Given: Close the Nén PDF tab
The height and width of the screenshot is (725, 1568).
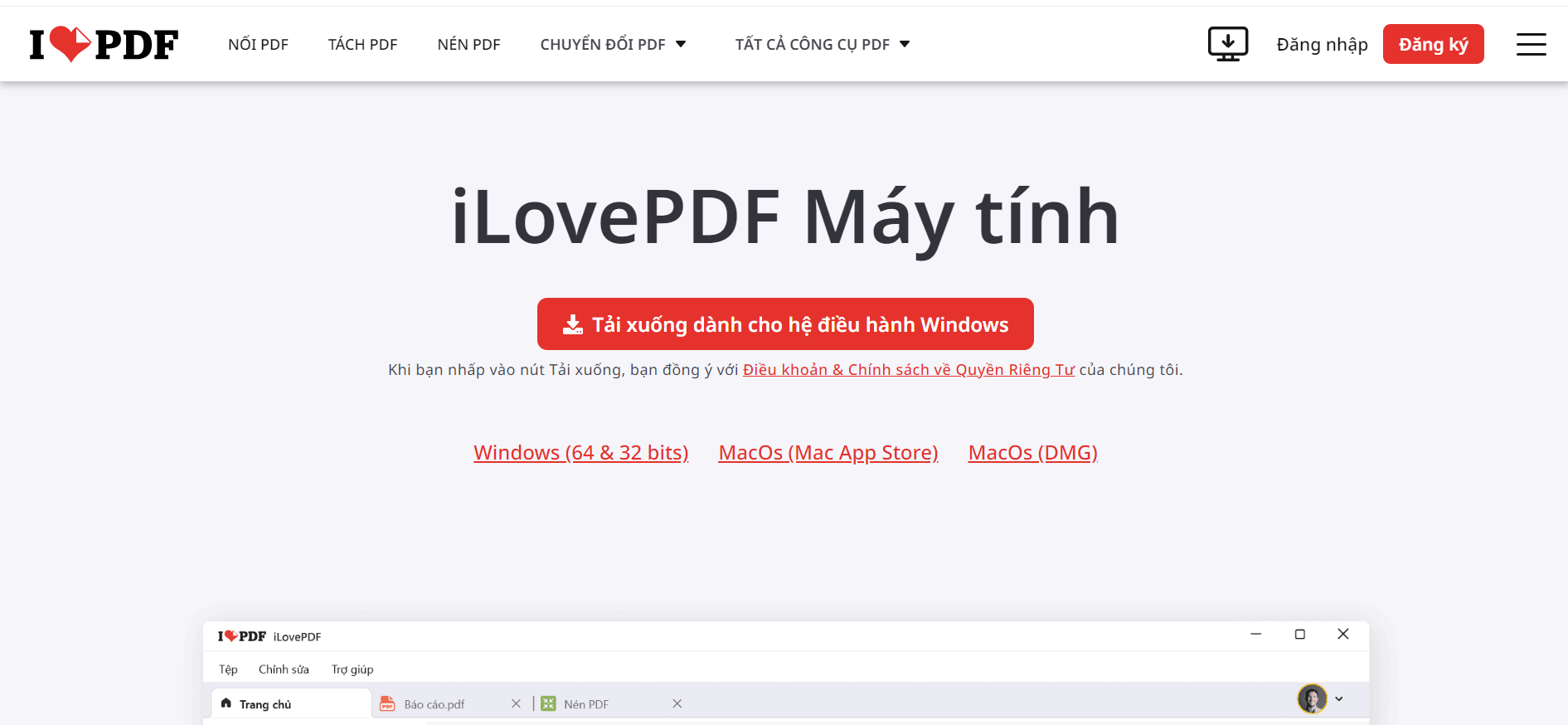Looking at the screenshot, I should coord(677,703).
